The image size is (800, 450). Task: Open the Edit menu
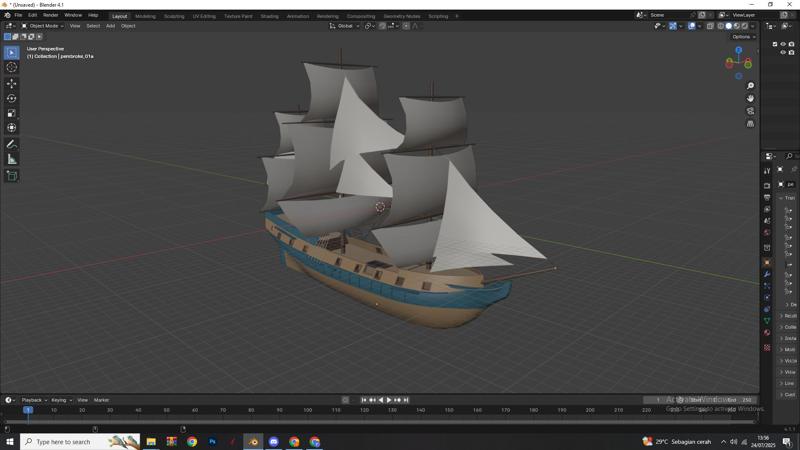33,15
